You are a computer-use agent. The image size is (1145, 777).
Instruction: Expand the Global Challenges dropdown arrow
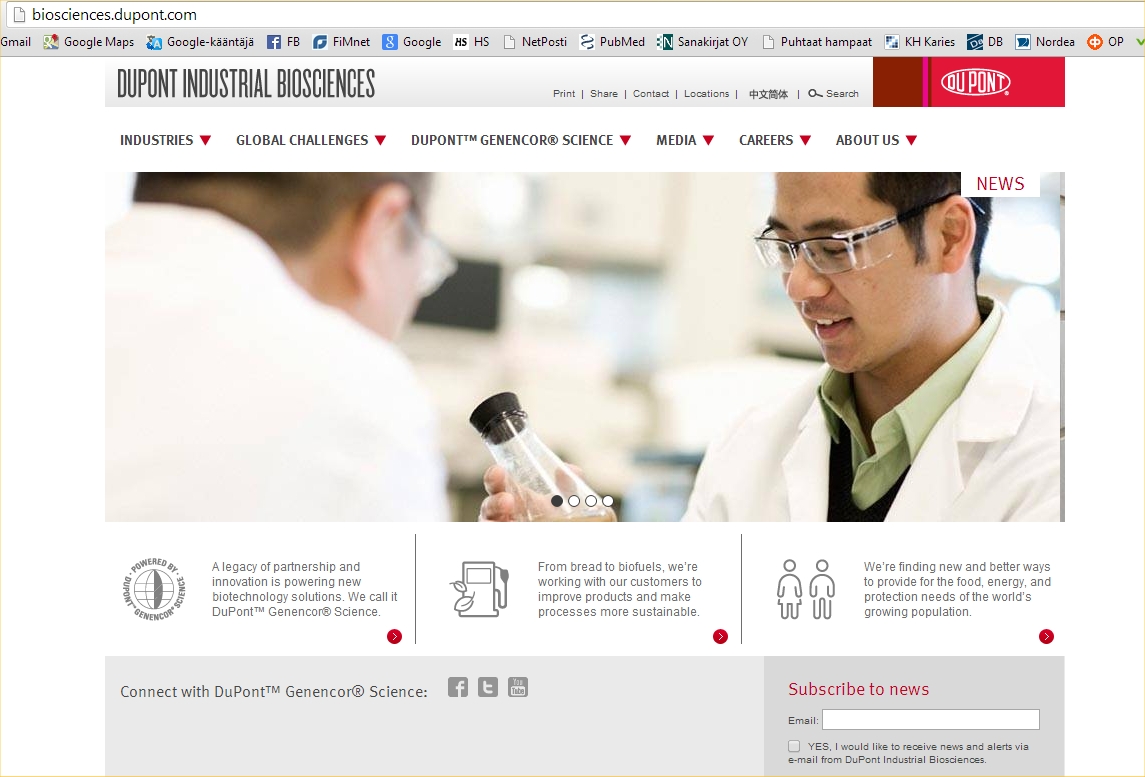[380, 140]
